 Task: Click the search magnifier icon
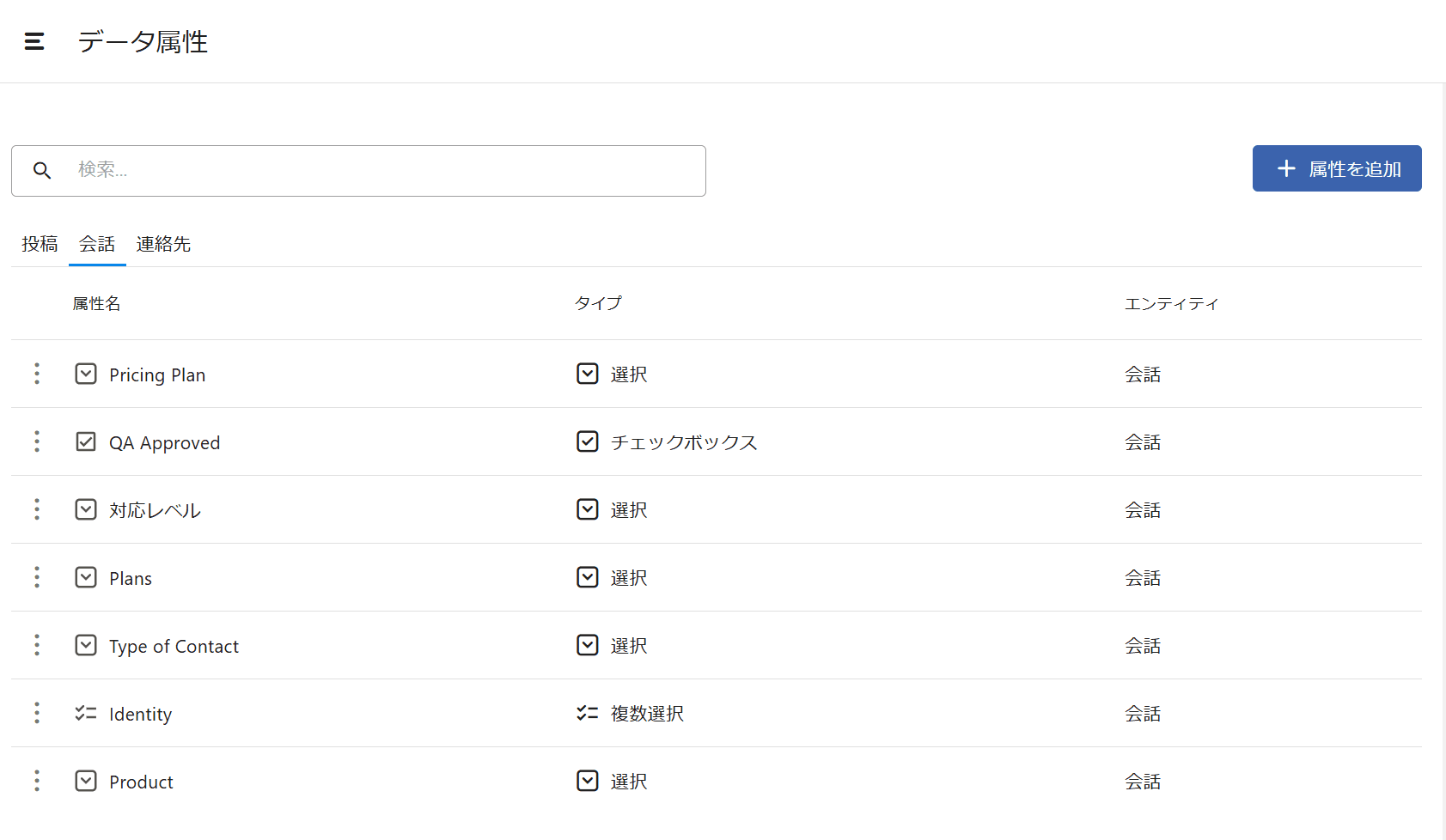tap(42, 170)
